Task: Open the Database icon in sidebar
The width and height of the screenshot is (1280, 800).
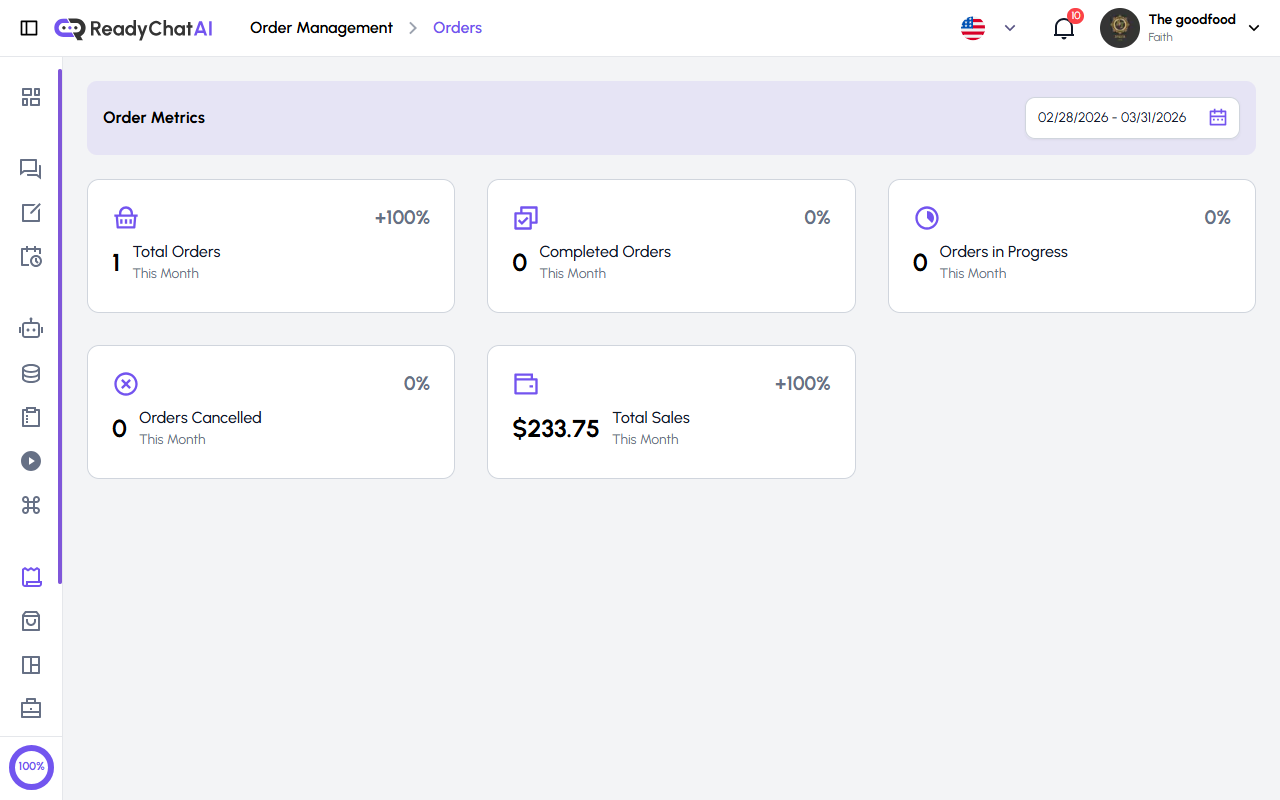Action: click(x=31, y=373)
